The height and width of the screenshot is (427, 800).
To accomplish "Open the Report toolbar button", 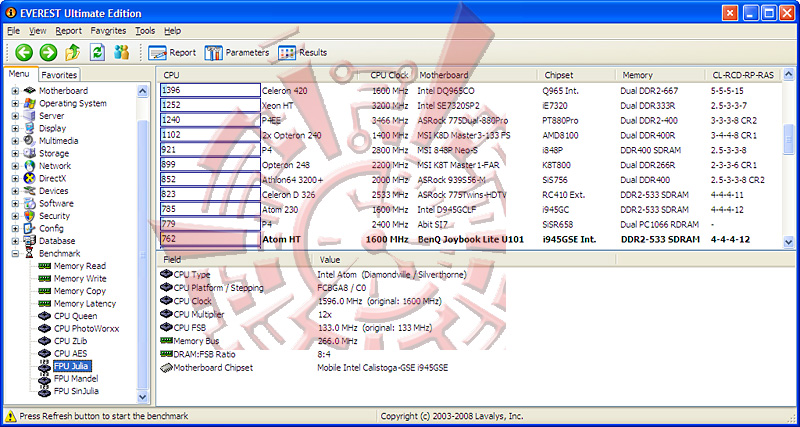I will click(x=172, y=53).
